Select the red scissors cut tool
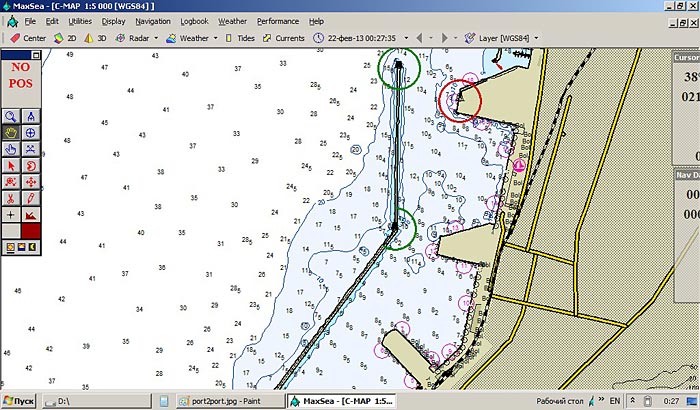 [x=11, y=198]
